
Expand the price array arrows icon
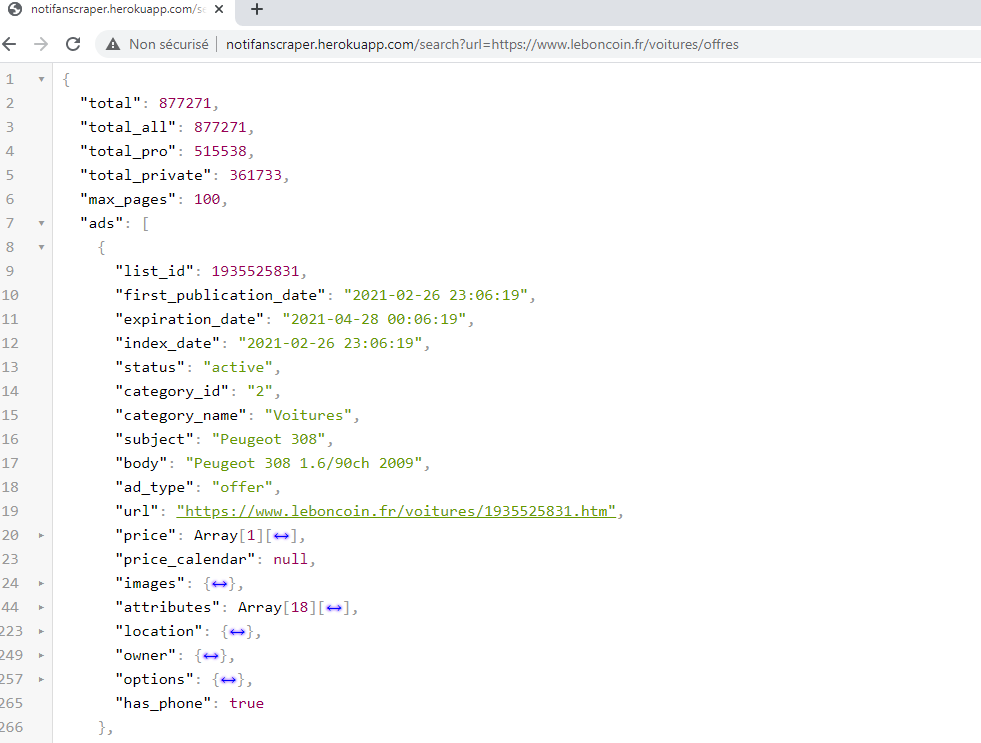tap(282, 535)
